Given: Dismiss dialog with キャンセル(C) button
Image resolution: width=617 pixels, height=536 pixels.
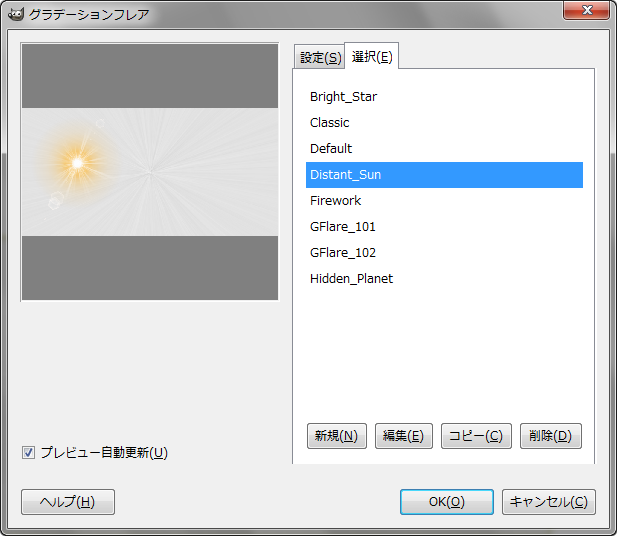Looking at the screenshot, I should (549, 502).
